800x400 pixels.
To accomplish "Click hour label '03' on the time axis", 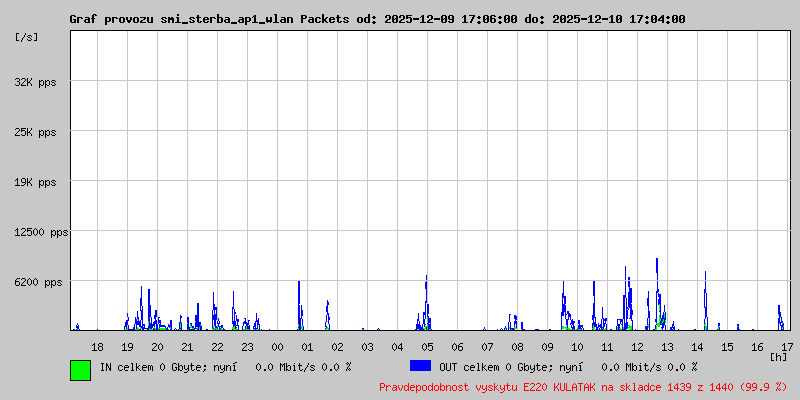I will 367,347.
